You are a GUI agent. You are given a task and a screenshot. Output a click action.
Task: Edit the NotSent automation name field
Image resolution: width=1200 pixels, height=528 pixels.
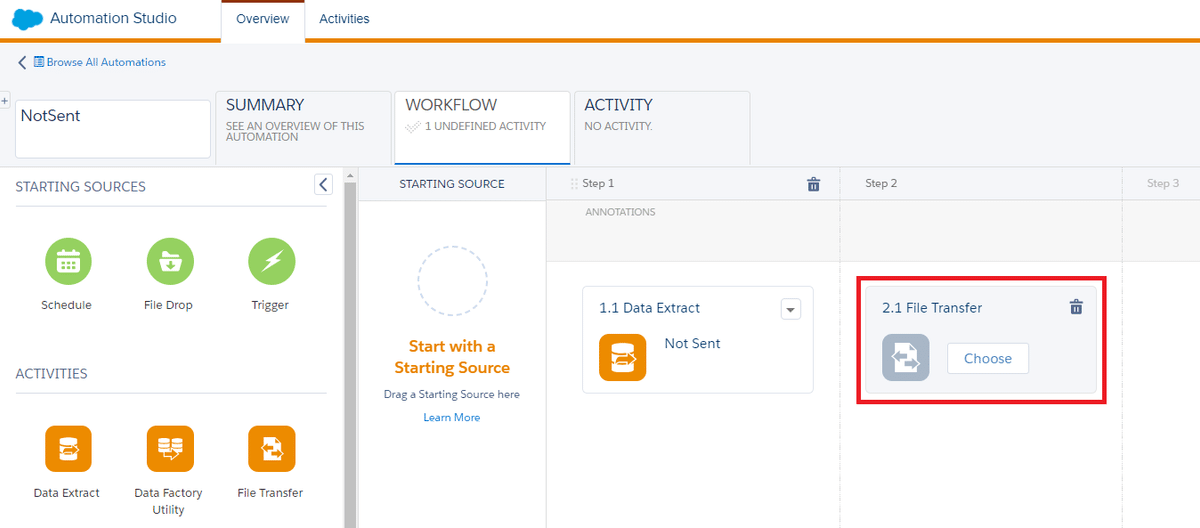pyautogui.click(x=113, y=128)
